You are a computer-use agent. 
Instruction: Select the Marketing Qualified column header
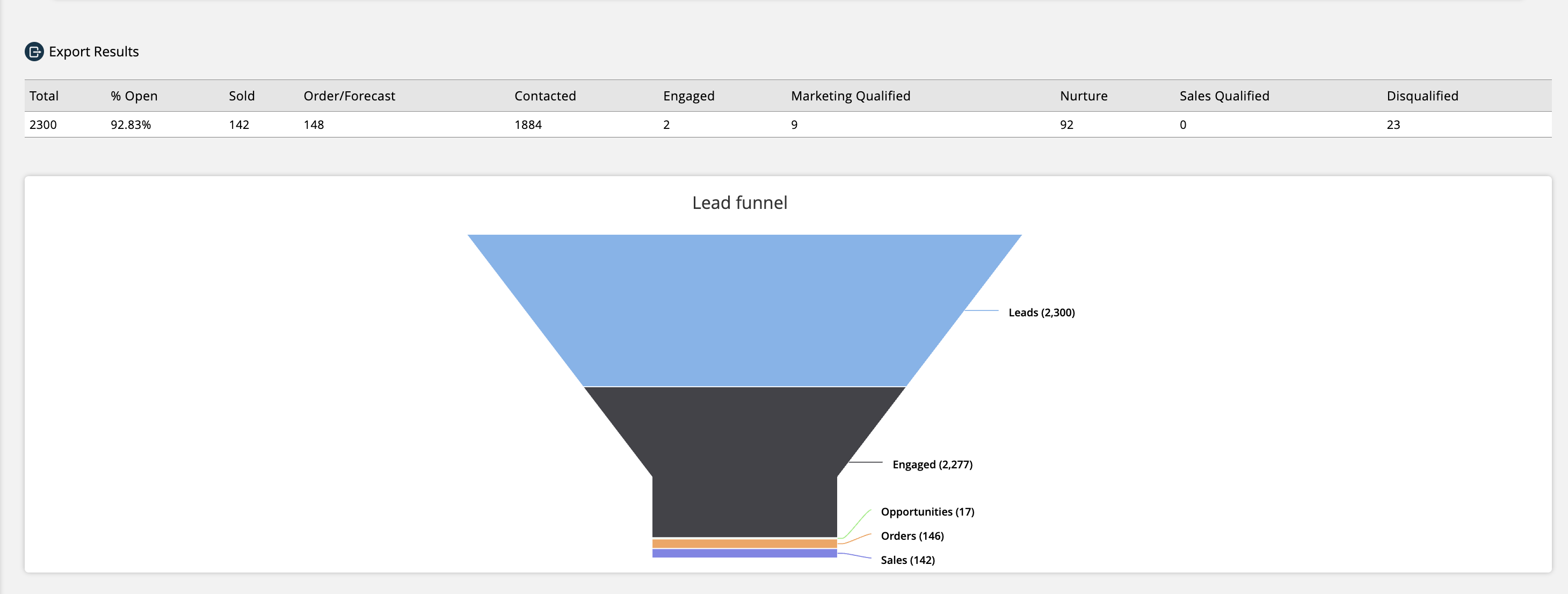851,96
